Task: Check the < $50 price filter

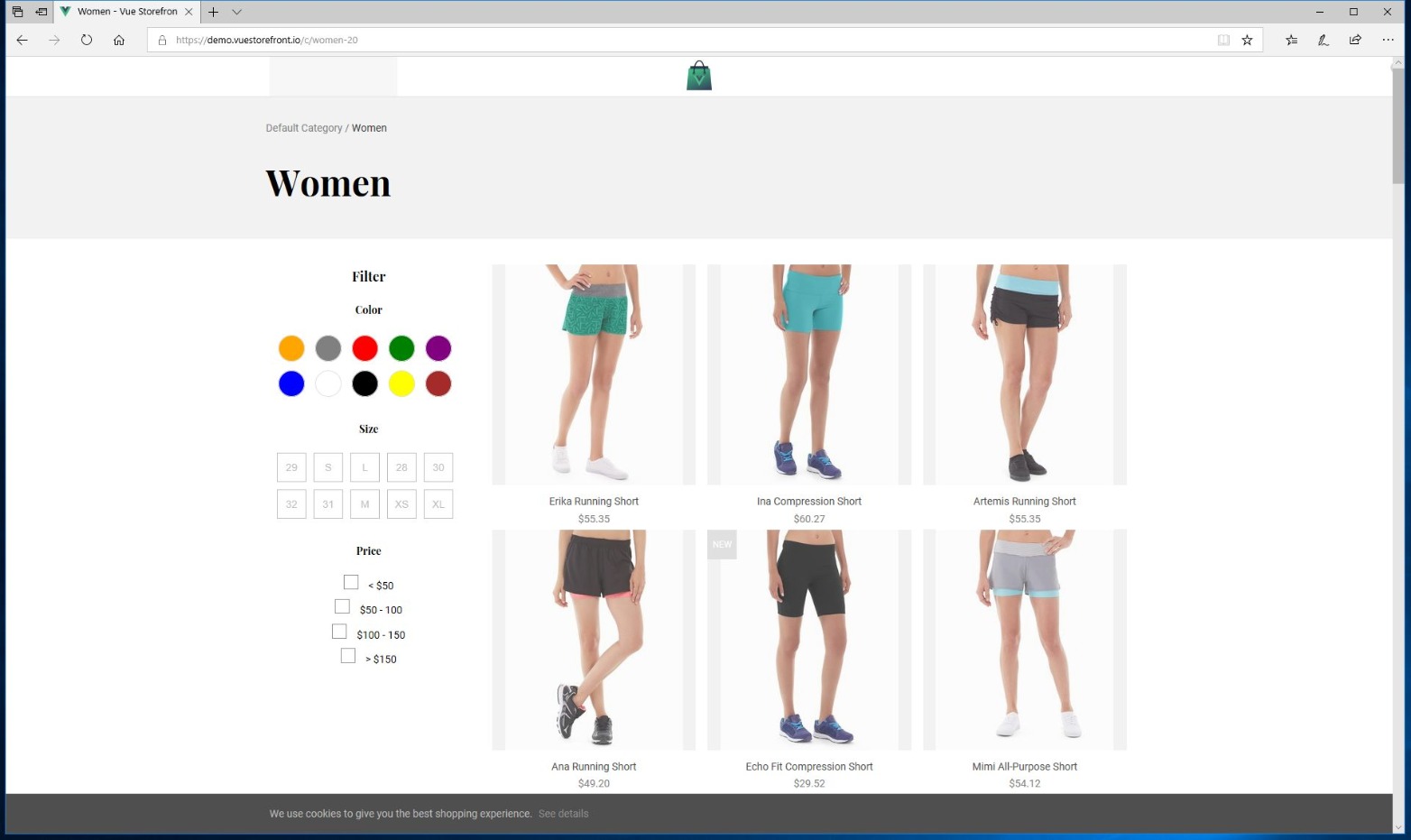Action: [351, 583]
